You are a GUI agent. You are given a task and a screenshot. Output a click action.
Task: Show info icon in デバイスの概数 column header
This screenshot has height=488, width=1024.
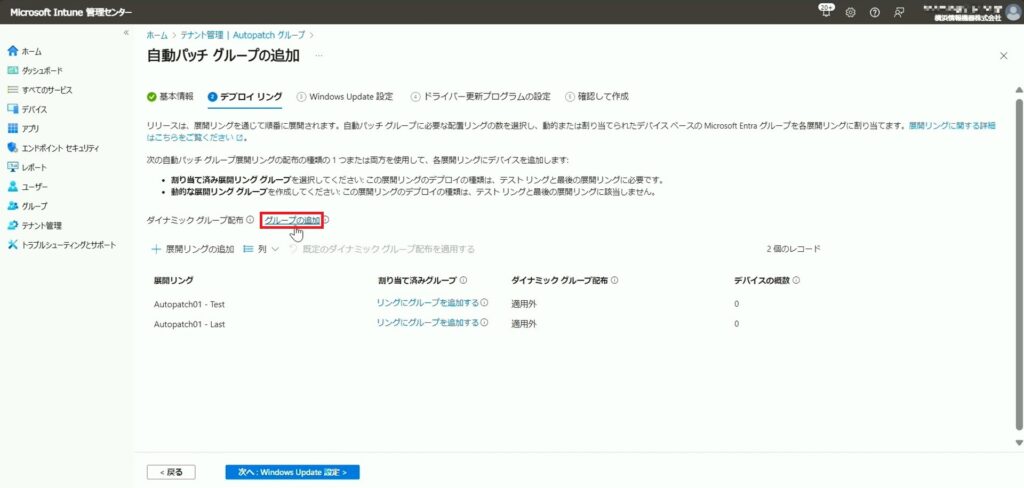[797, 280]
